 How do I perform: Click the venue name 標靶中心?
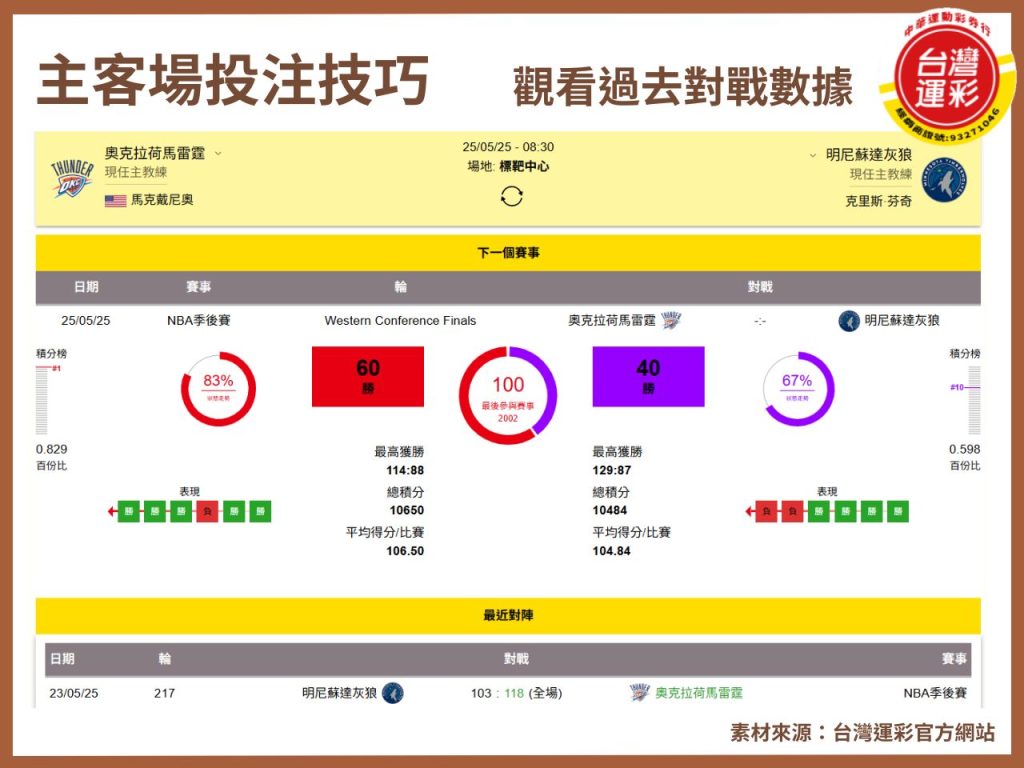524,167
